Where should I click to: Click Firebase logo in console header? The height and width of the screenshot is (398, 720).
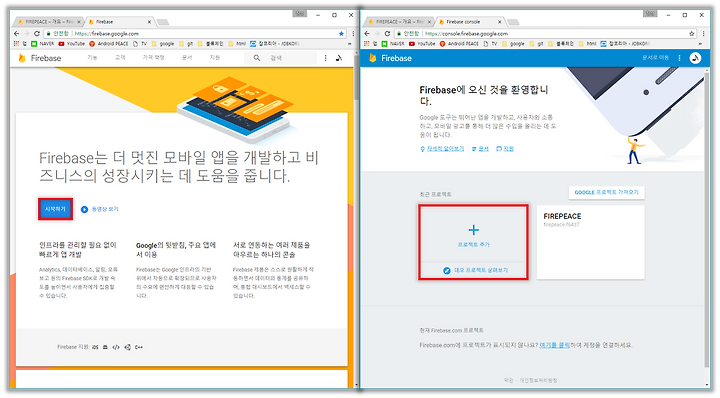point(390,58)
